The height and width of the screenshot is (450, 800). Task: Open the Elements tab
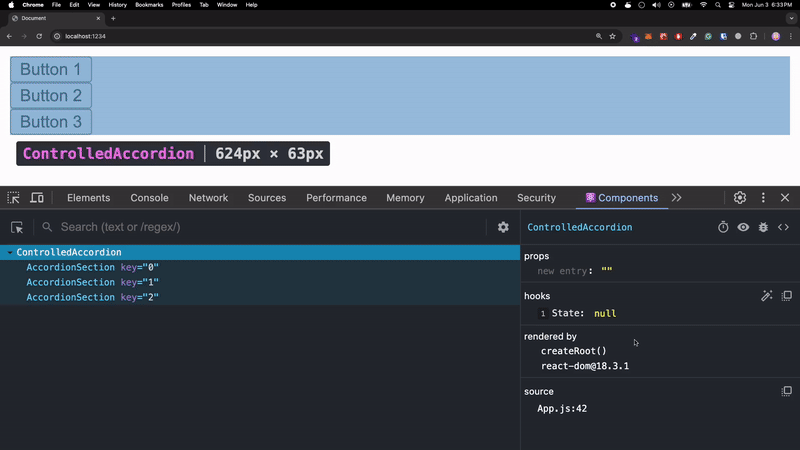pyautogui.click(x=88, y=198)
